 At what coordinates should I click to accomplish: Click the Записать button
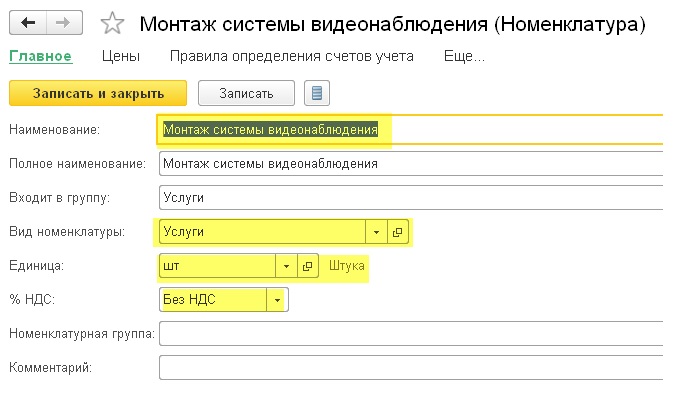tap(246, 93)
